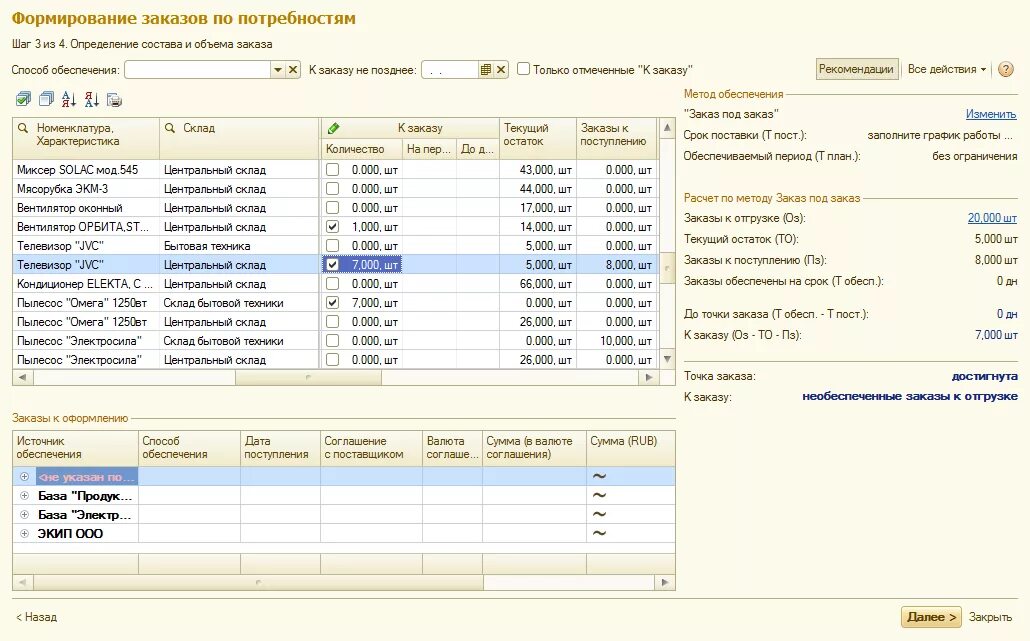The image size is (1030, 641).
Task: Toggle Только отмеченные "К заказу" checkbox
Action: click(524, 69)
